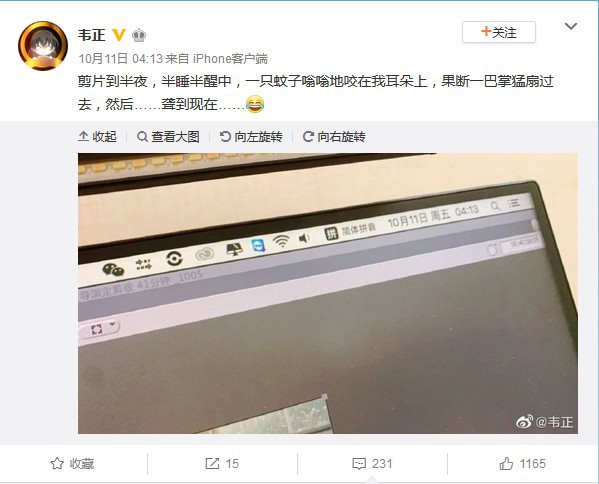Rotate the image with 向右旋转
Viewport: 599px width, 484px height.
[x=334, y=136]
